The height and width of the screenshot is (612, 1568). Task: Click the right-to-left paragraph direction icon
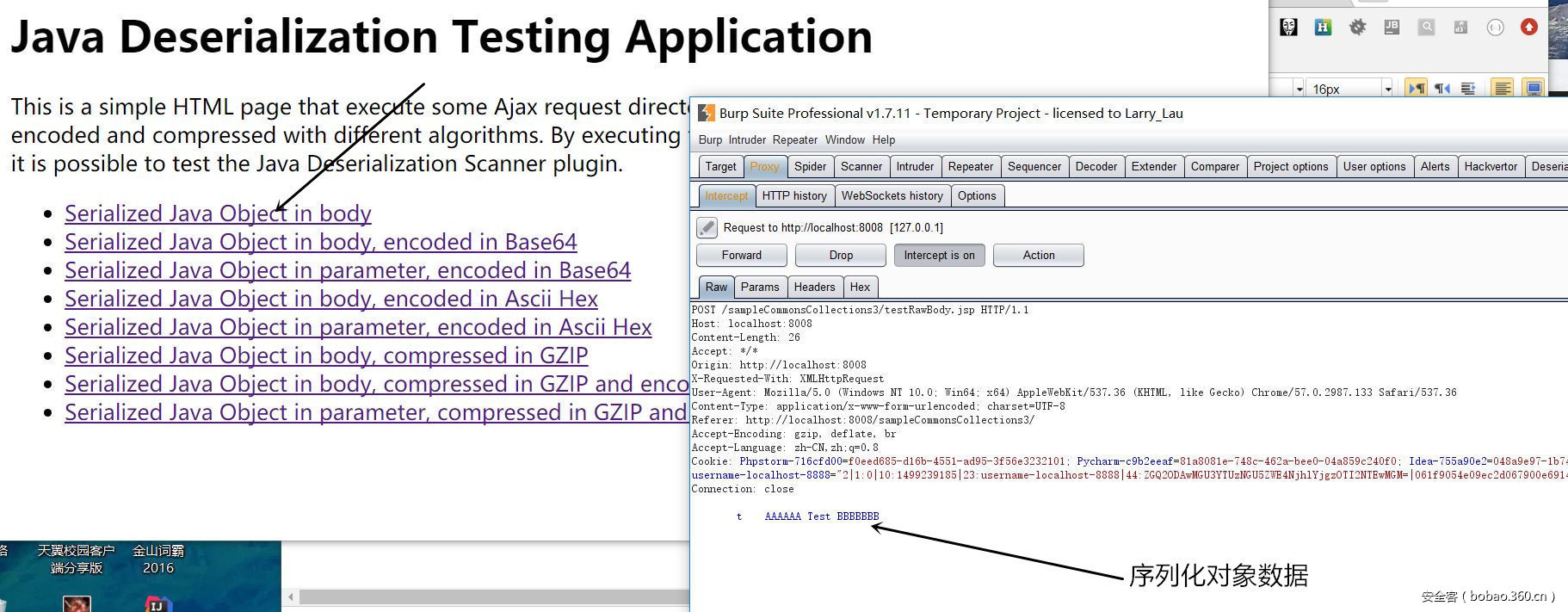[x=1442, y=88]
